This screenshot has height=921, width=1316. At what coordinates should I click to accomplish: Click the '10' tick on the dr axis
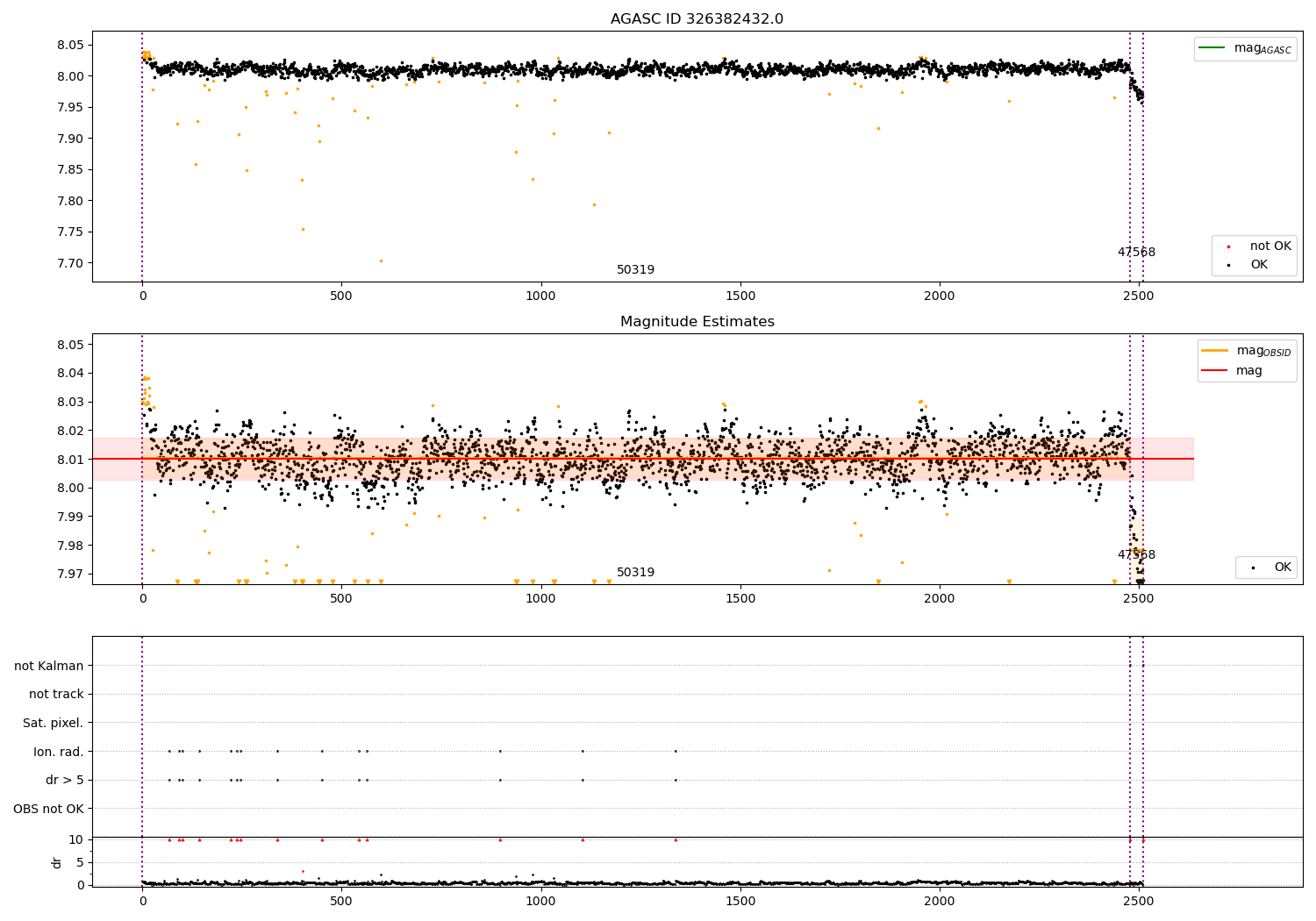(77, 839)
